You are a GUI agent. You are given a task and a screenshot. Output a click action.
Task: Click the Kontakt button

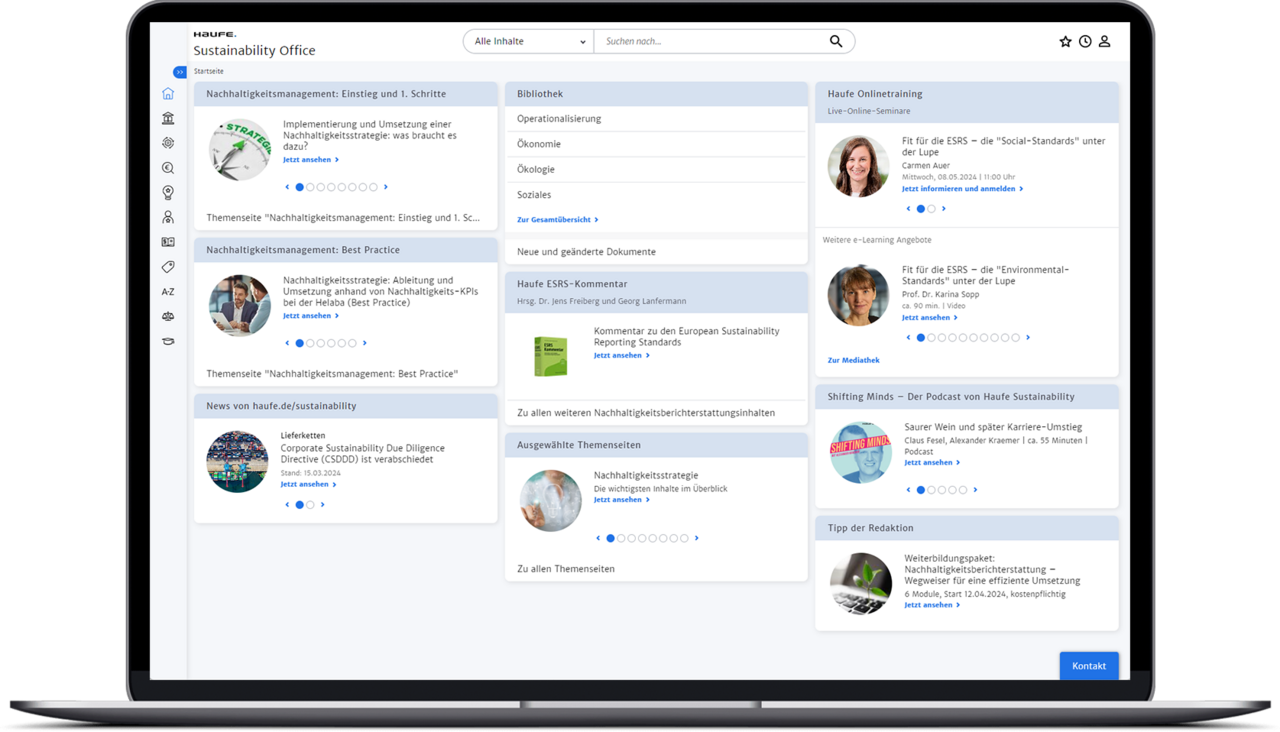click(1089, 666)
